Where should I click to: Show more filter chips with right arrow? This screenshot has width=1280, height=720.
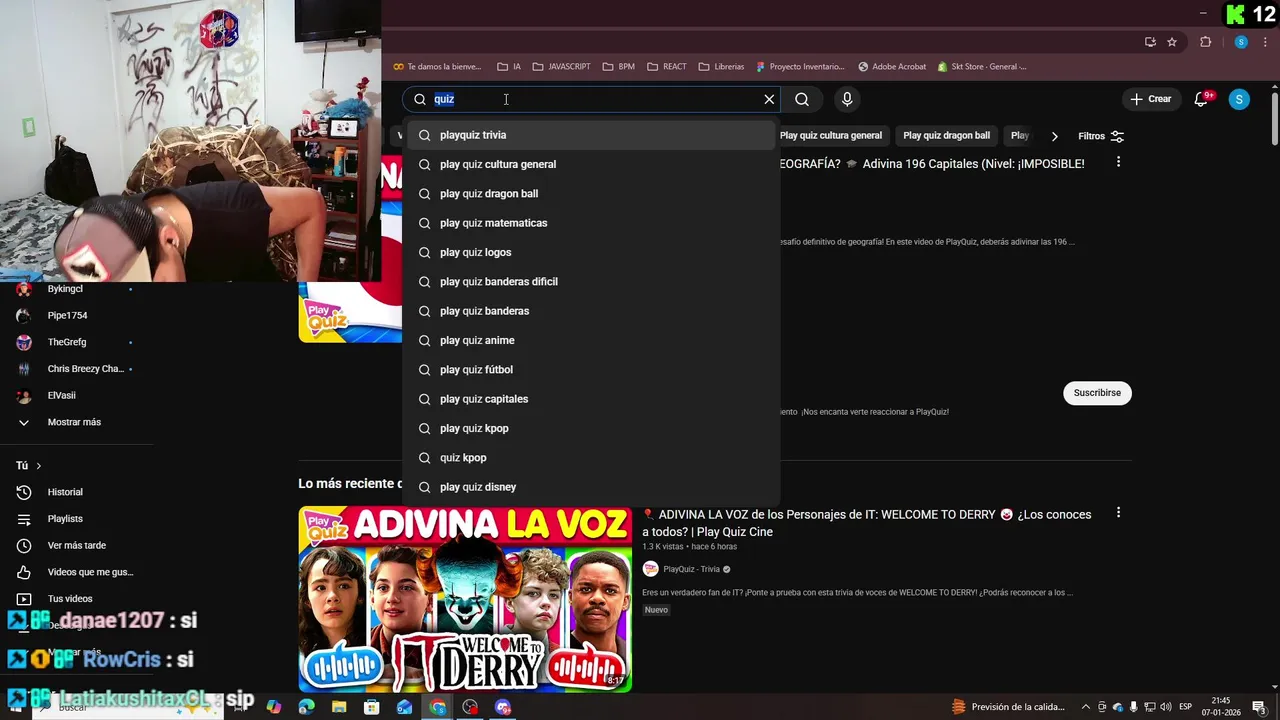pos(1054,136)
